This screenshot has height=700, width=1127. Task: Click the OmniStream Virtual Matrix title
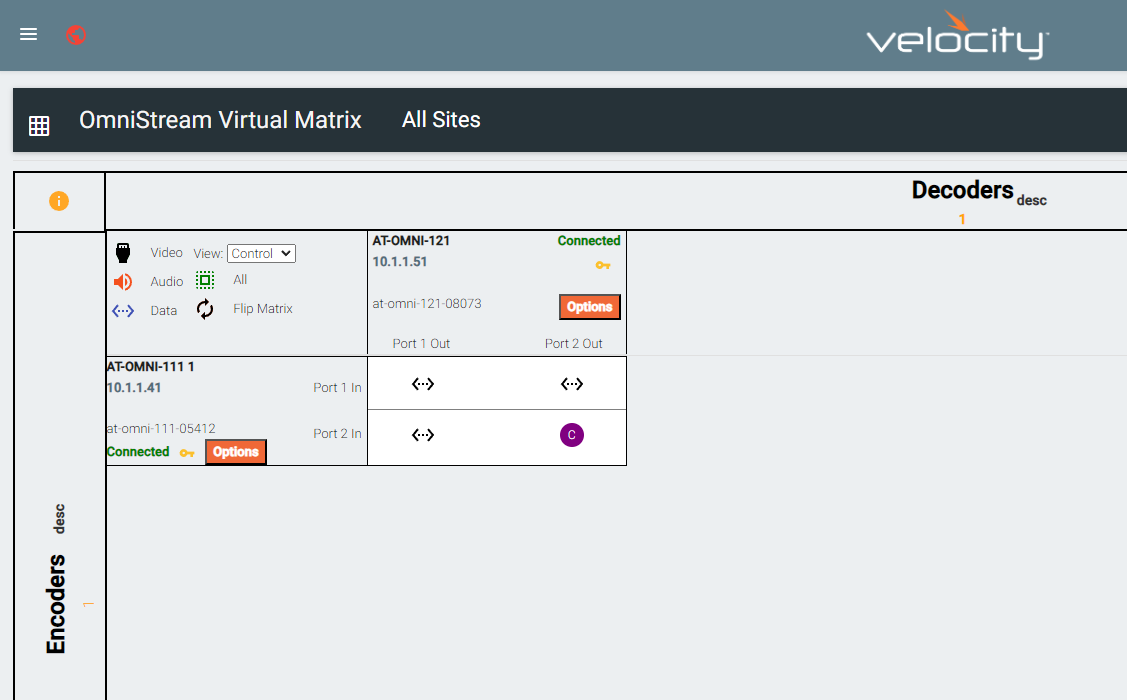coord(220,119)
